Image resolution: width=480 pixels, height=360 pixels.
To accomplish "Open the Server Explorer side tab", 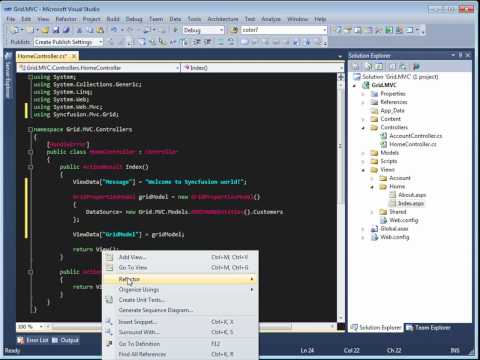I will (x=8, y=76).
